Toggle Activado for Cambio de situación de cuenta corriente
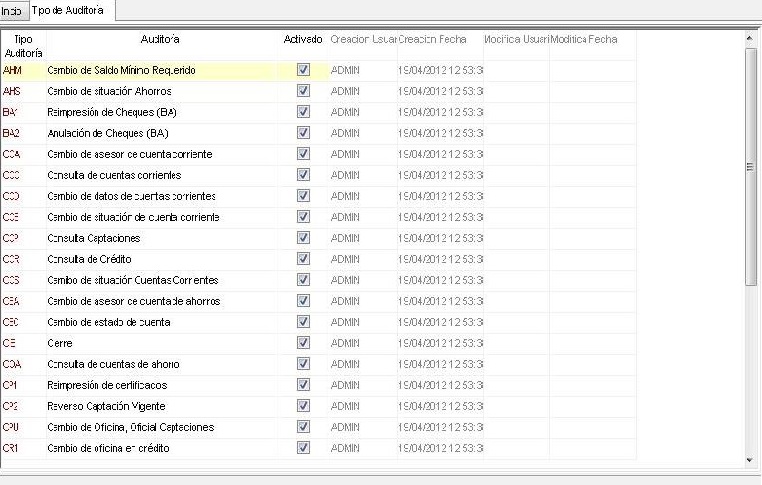This screenshot has width=762, height=485. point(303,217)
